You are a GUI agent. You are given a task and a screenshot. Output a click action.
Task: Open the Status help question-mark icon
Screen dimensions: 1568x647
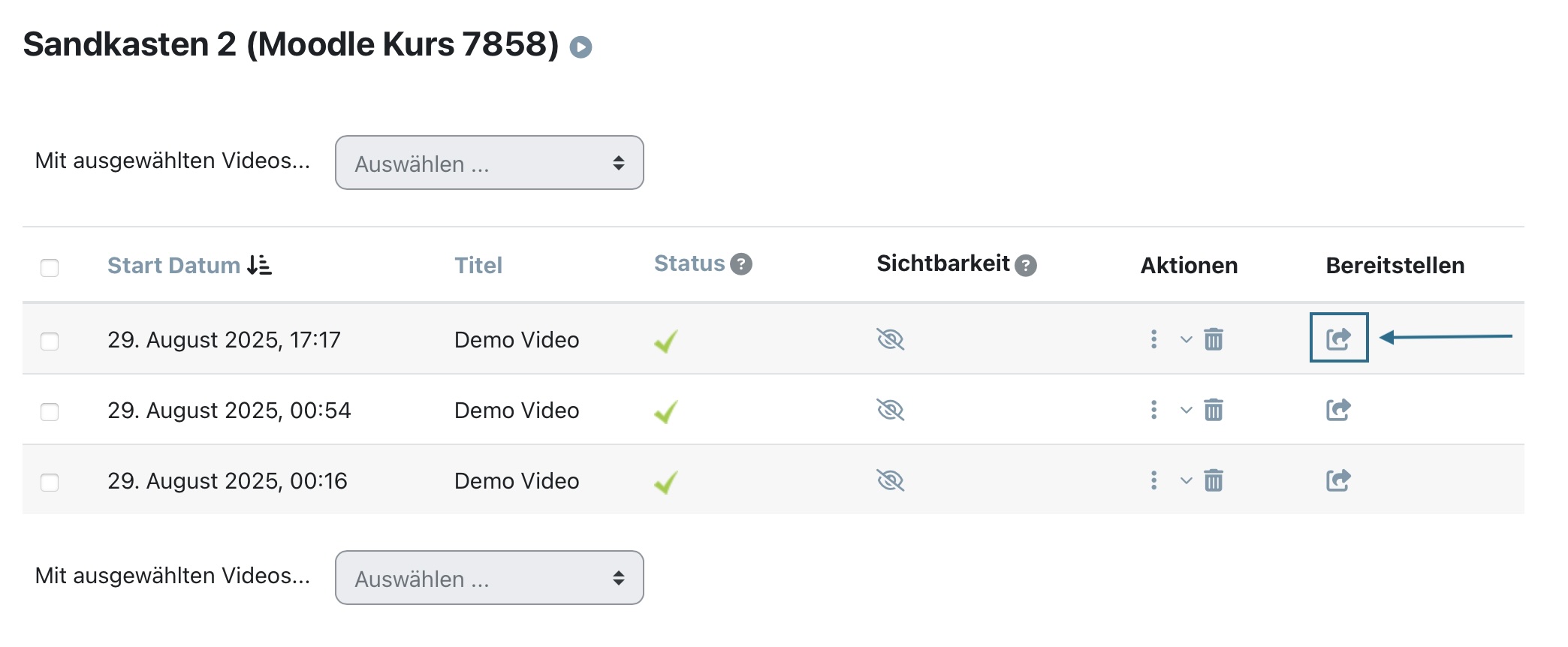[741, 264]
